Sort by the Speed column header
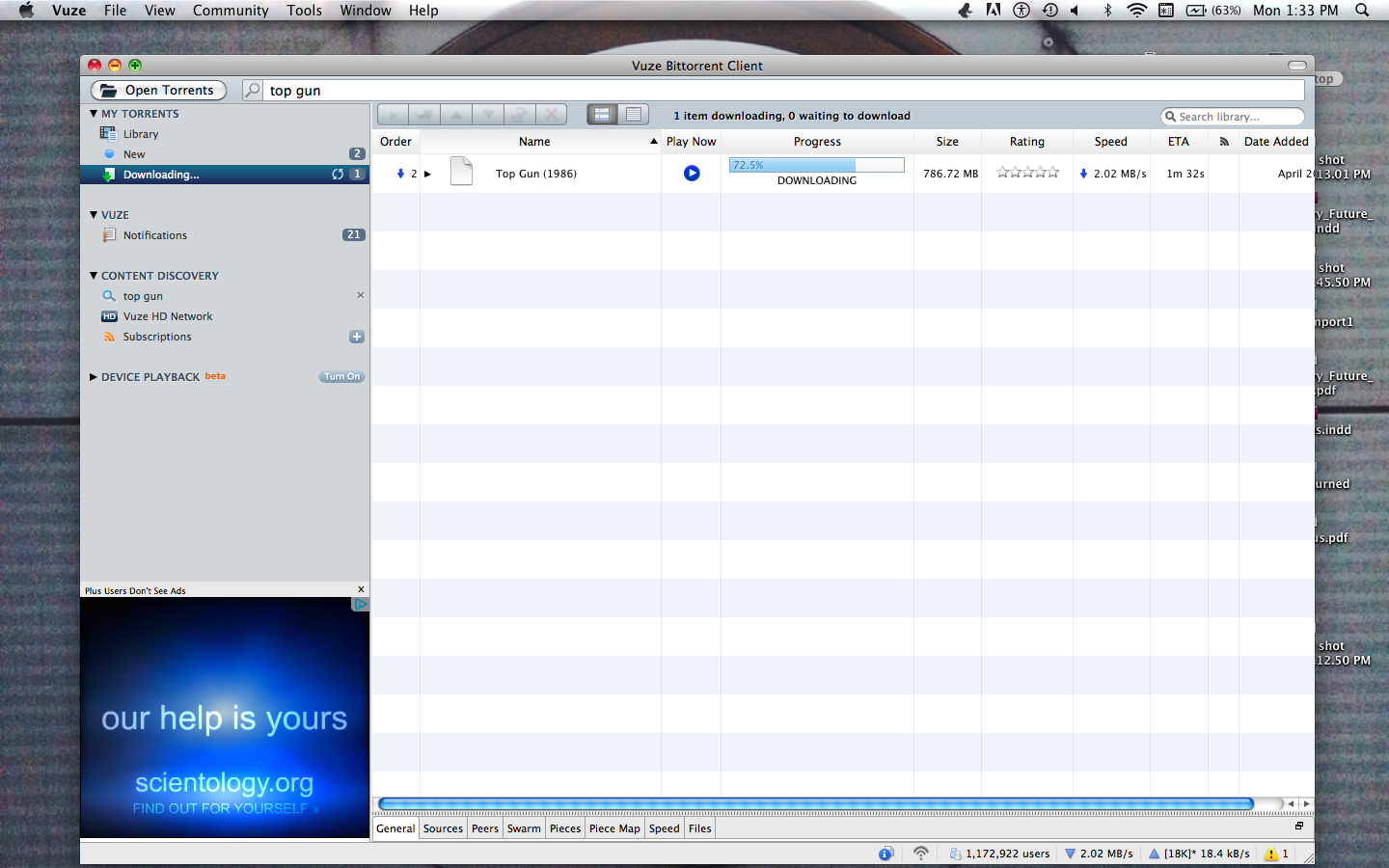This screenshot has width=1389, height=868. pyautogui.click(x=1110, y=142)
